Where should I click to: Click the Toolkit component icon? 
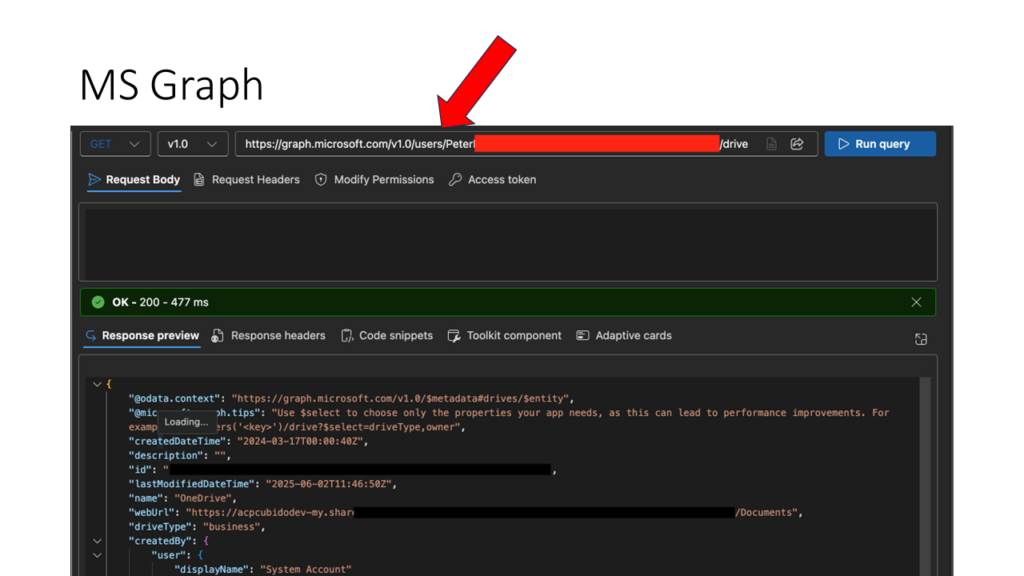point(454,336)
